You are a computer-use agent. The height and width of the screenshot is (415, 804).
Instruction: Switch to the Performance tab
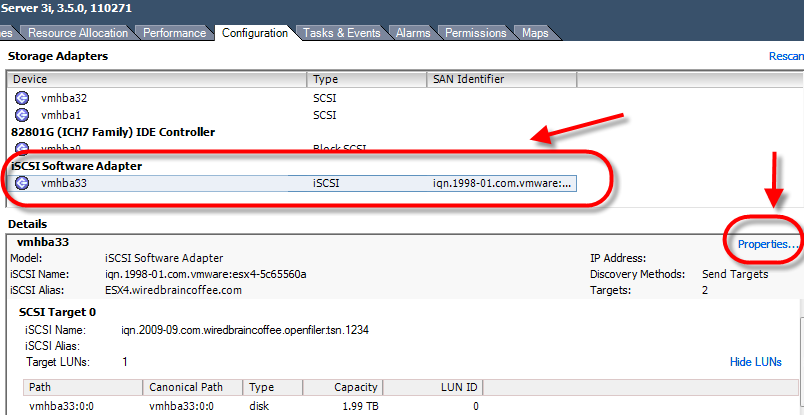point(174,33)
